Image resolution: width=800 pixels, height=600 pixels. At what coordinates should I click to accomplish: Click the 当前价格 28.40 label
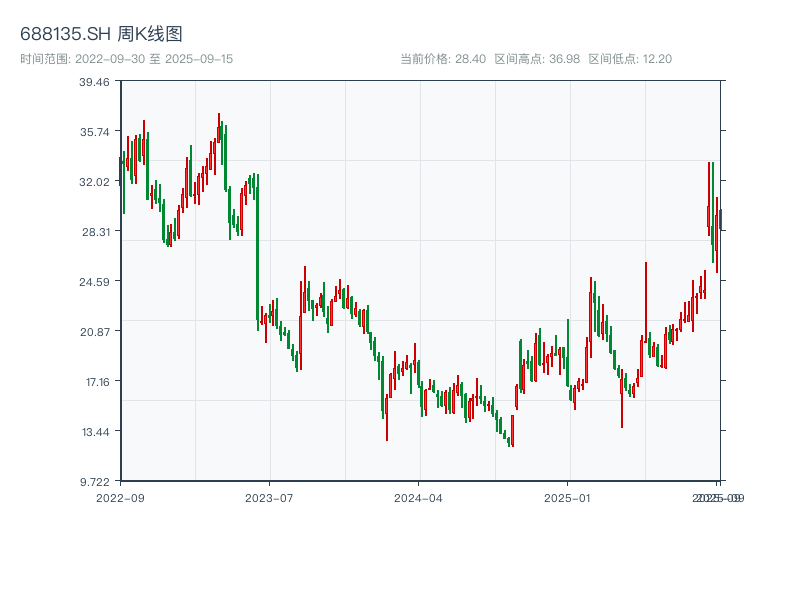click(443, 59)
